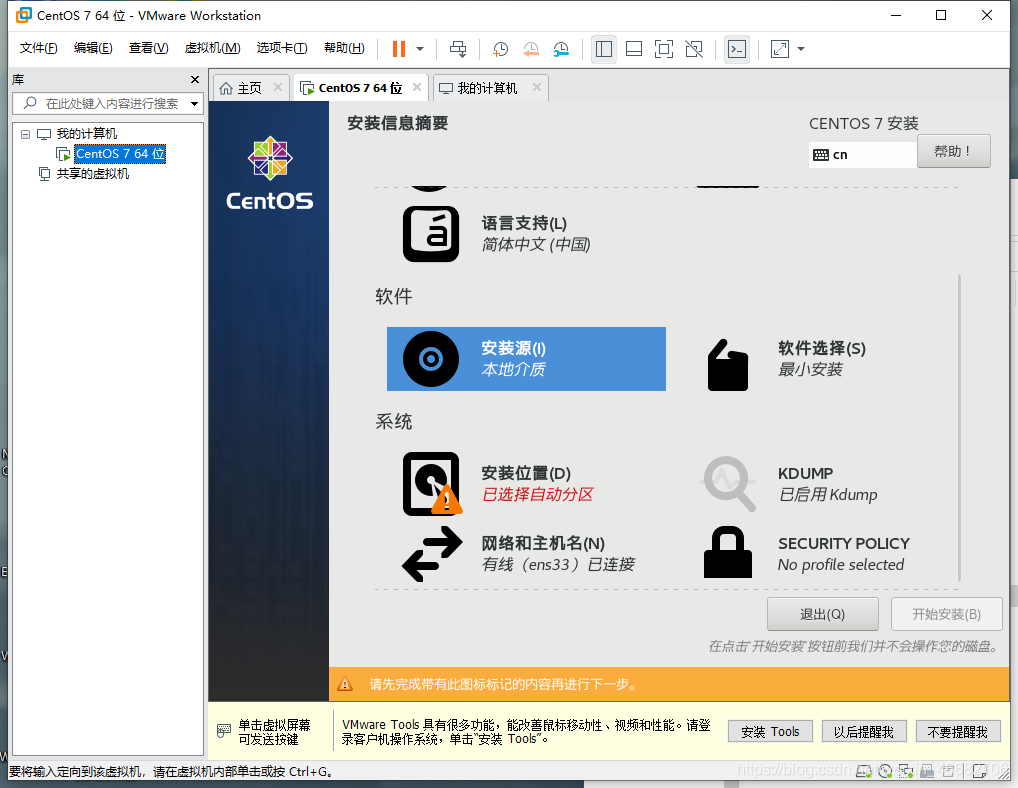1018x788 pixels.
Task: Click the CentOS logo in sidebar
Action: pos(269,173)
